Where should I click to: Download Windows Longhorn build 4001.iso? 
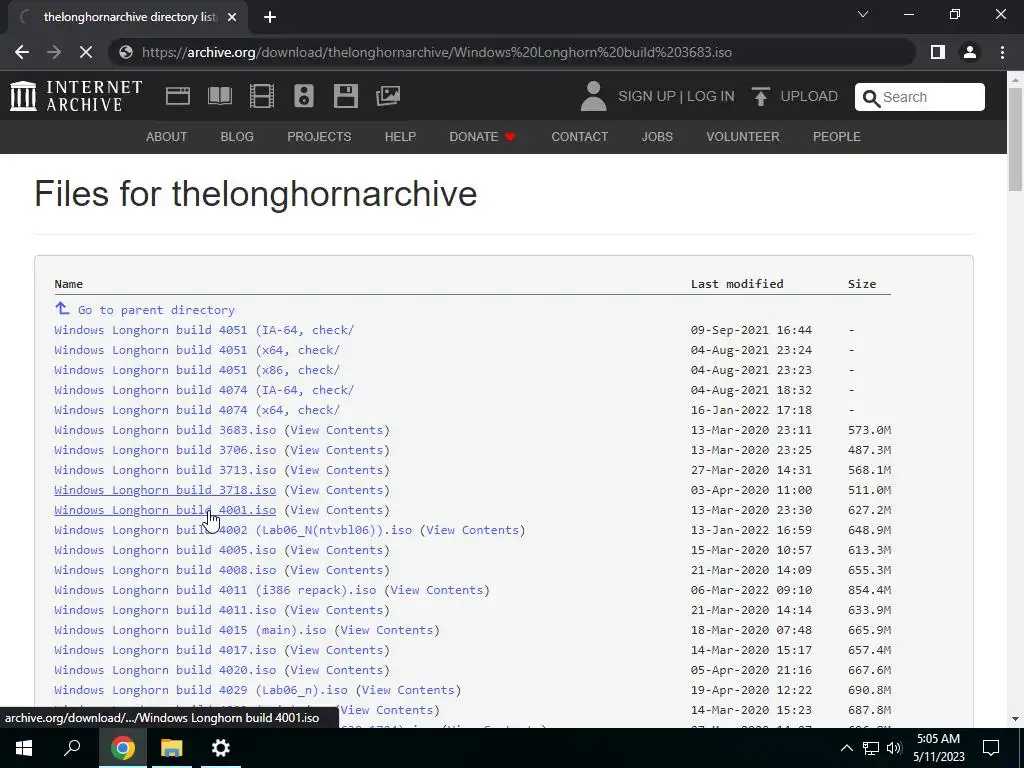click(x=165, y=510)
